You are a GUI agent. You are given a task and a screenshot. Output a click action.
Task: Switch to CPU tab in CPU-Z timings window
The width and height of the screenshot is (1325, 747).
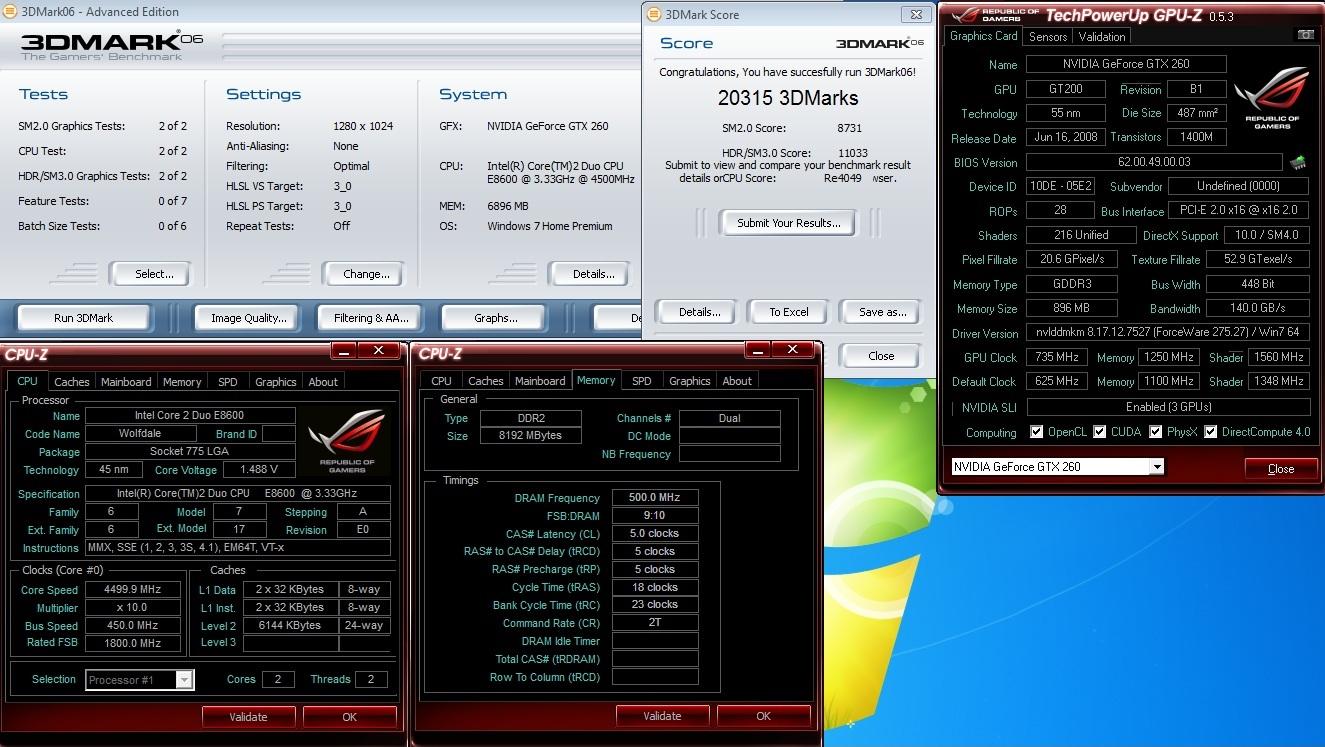click(x=442, y=381)
